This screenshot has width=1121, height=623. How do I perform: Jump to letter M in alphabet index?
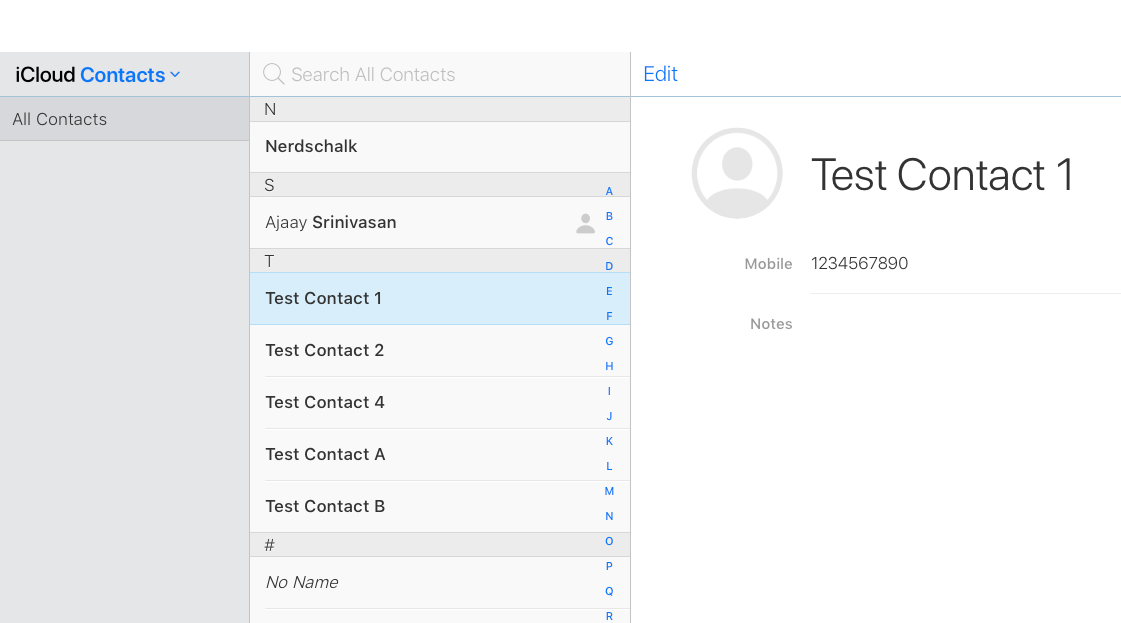pyautogui.click(x=609, y=491)
